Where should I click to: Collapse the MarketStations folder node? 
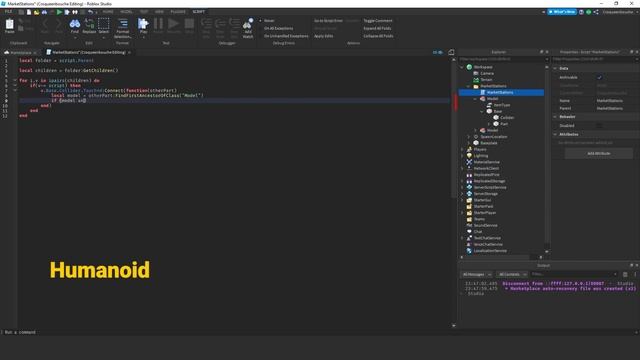pyautogui.click(x=469, y=86)
